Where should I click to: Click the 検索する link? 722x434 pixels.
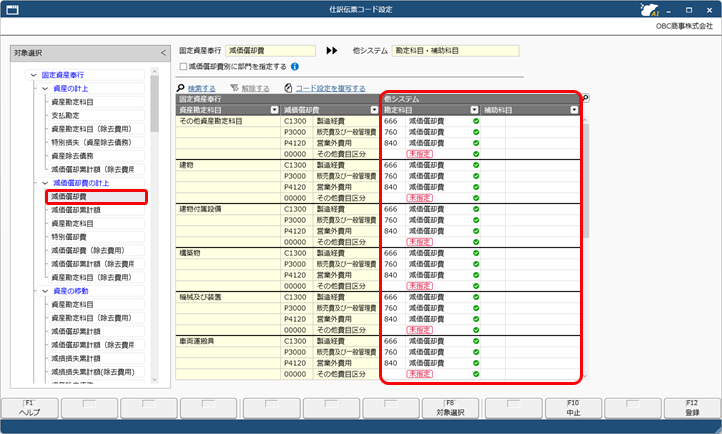(202, 88)
